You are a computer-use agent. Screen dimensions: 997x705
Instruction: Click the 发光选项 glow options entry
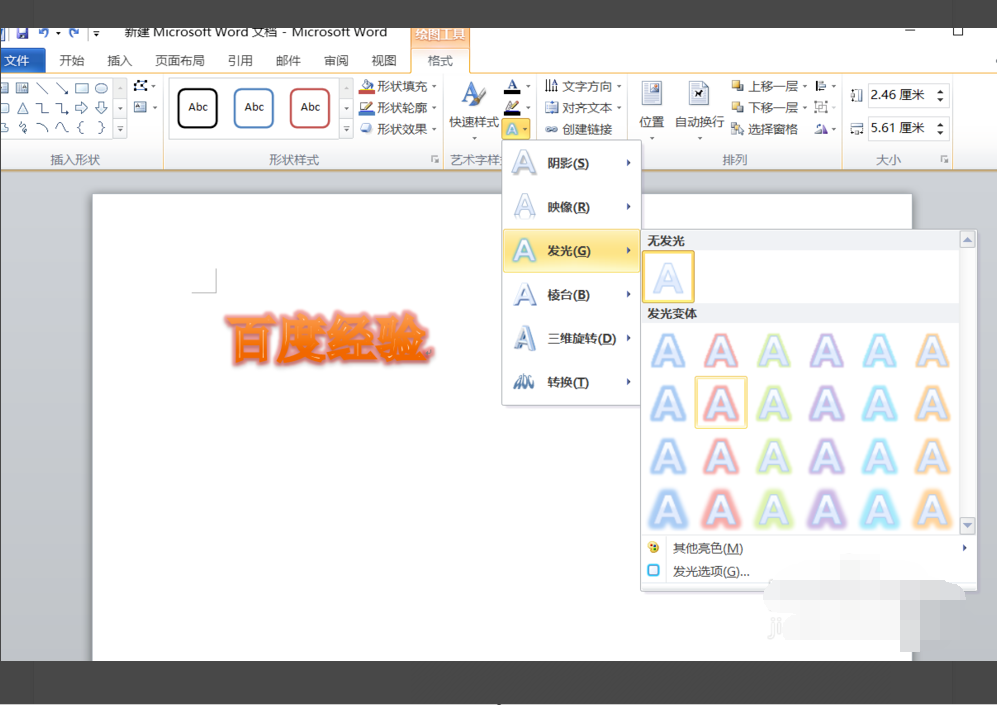coord(710,572)
